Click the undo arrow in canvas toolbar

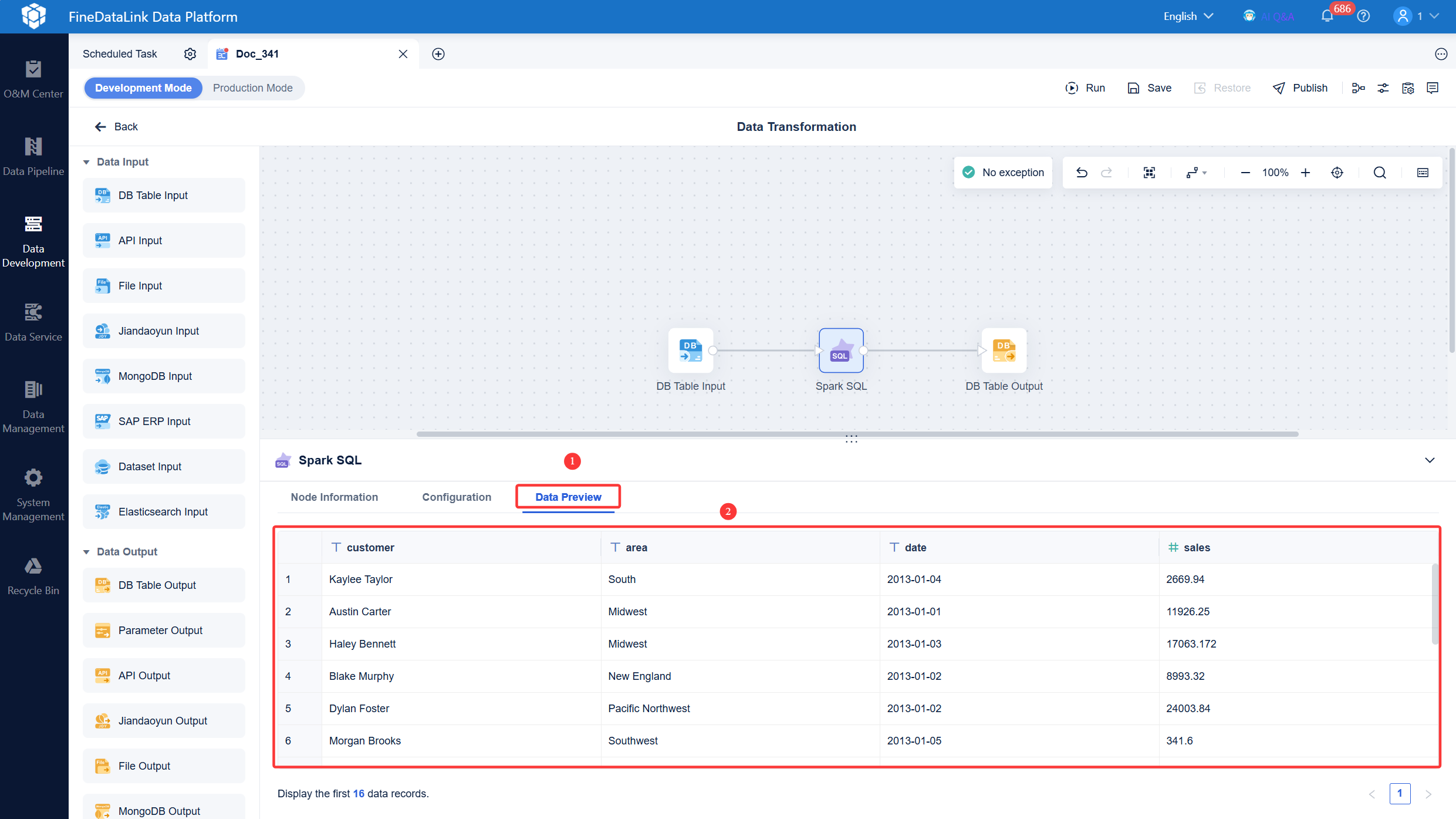coord(1082,173)
